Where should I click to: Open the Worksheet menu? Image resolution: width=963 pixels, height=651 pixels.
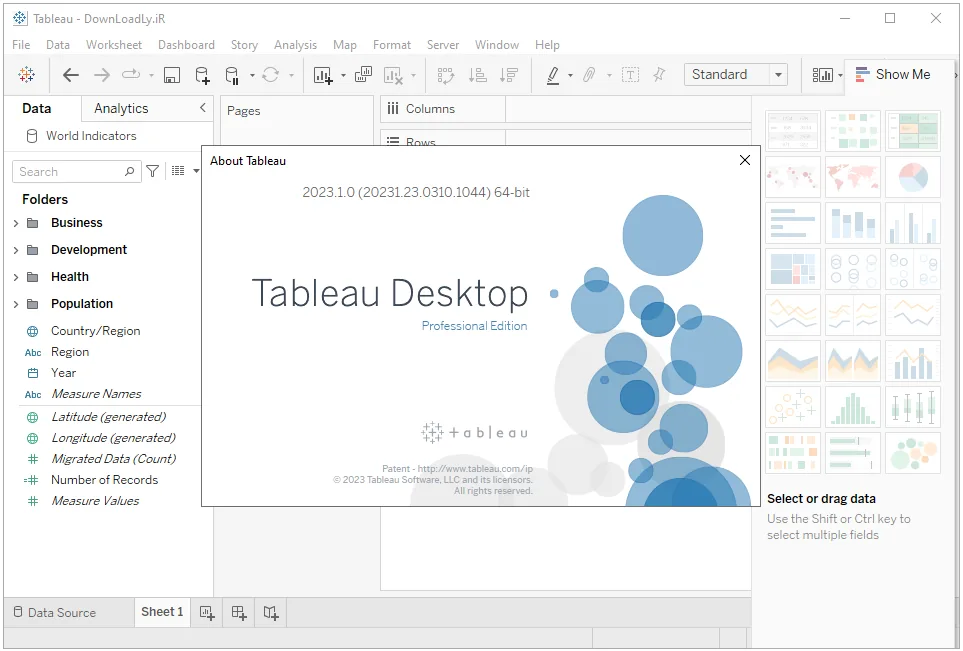point(114,45)
